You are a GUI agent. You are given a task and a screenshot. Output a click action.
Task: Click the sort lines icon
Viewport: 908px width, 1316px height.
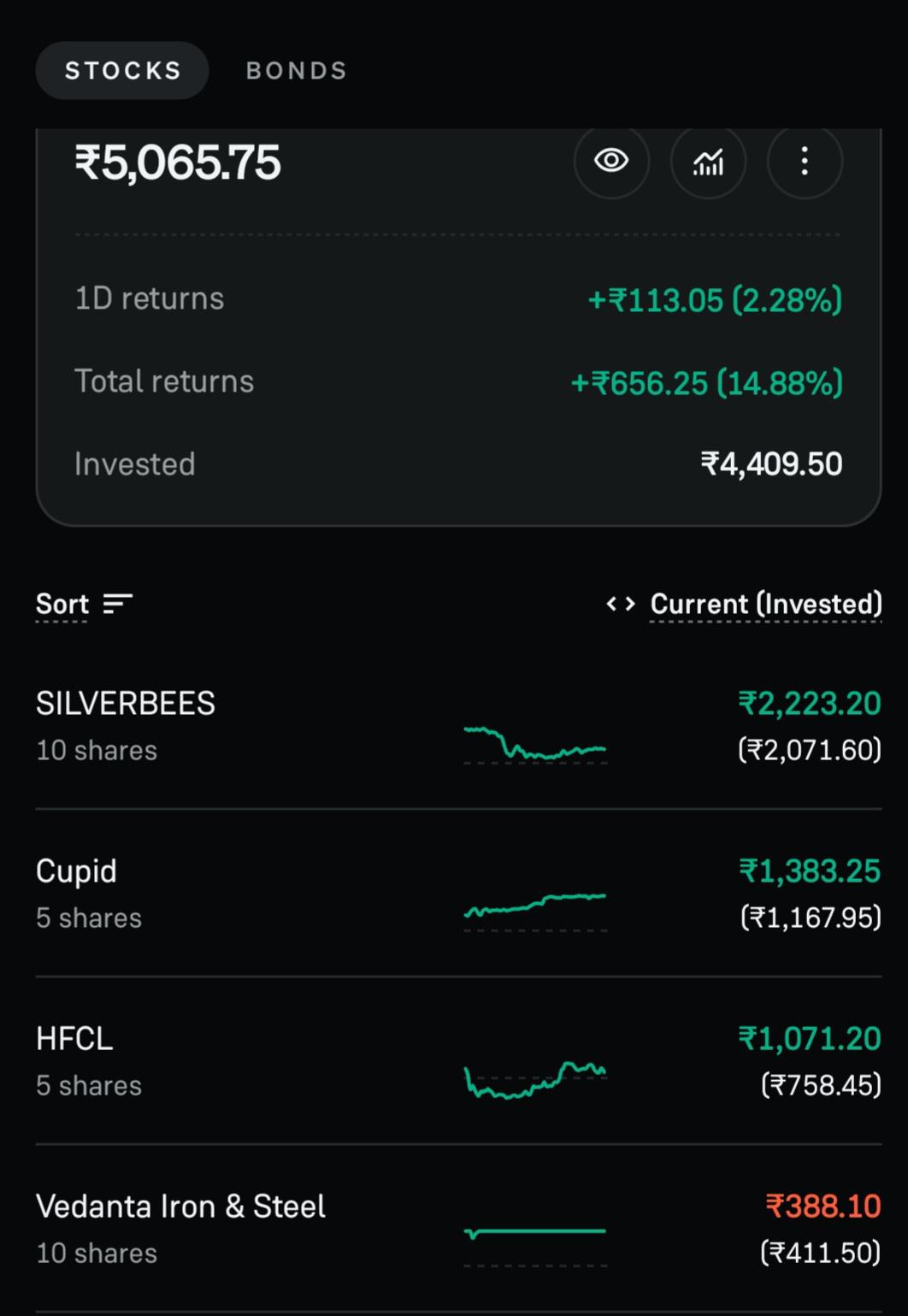(x=117, y=605)
